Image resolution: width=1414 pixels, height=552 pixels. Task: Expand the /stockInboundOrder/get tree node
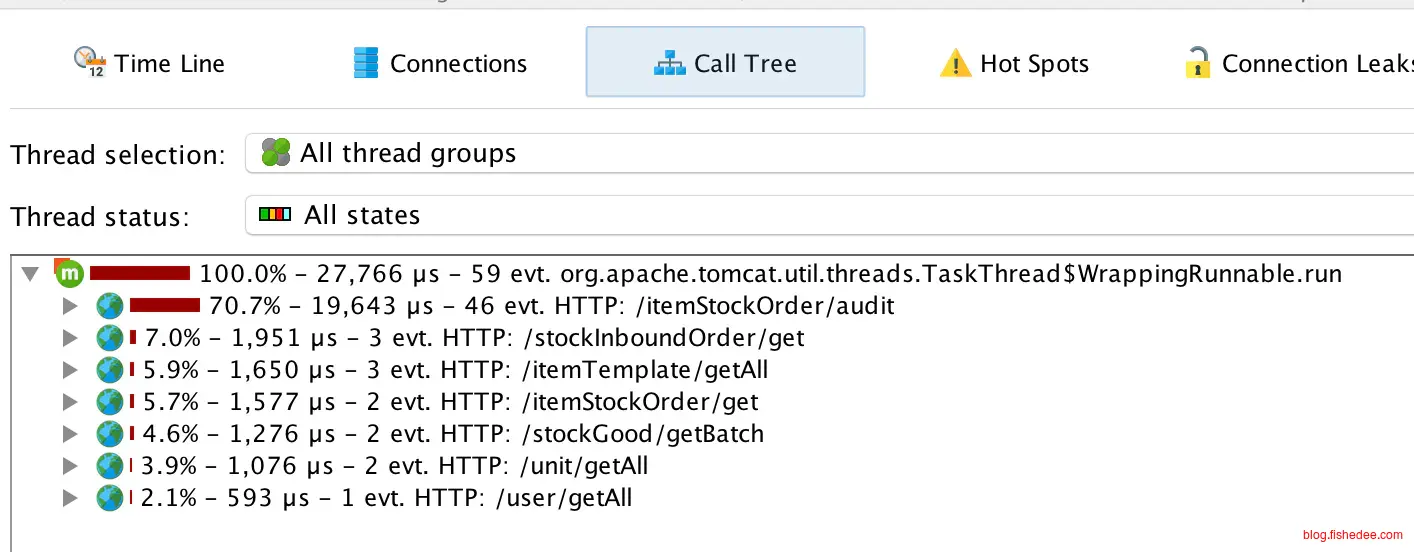[x=69, y=338]
